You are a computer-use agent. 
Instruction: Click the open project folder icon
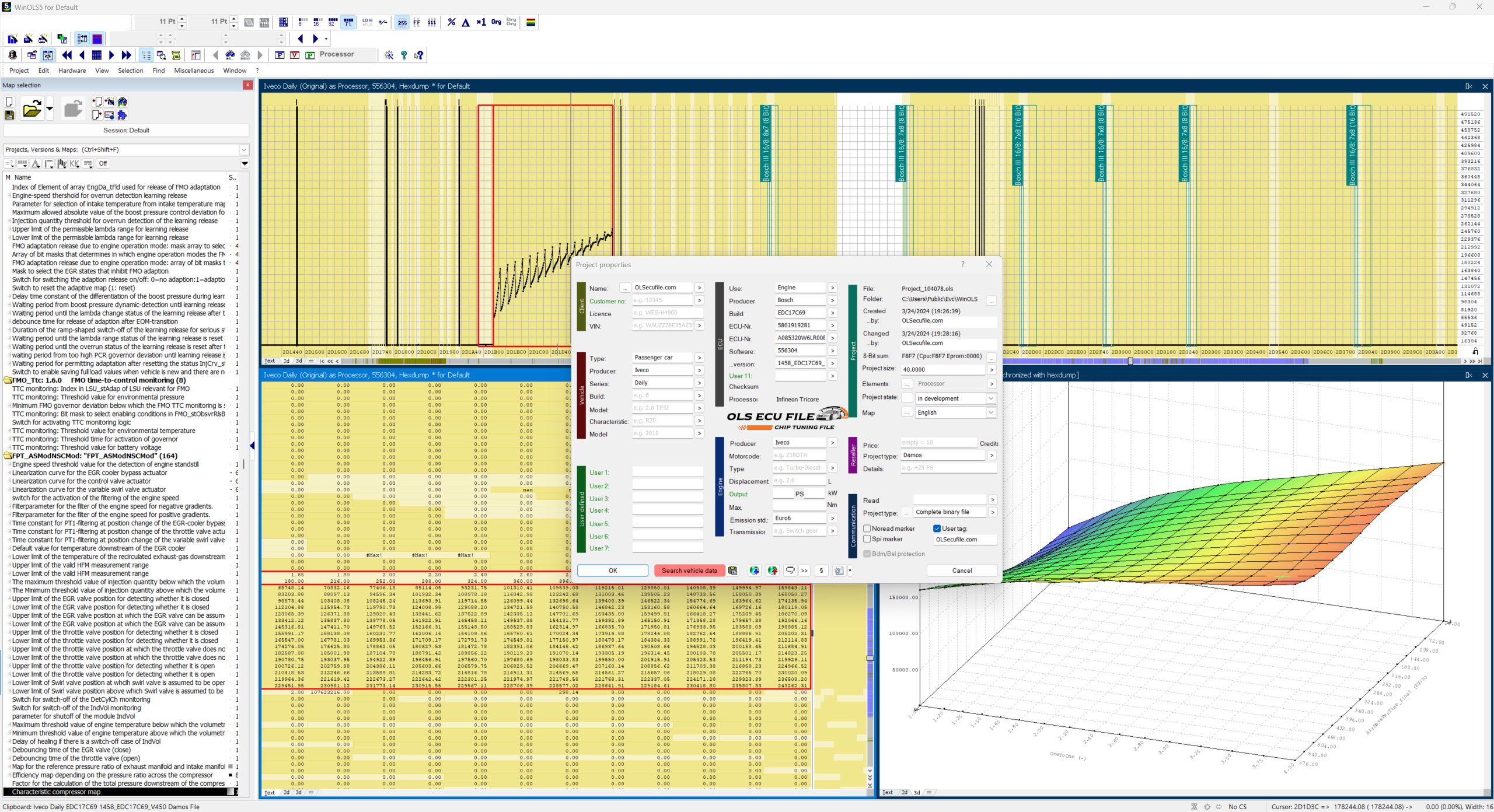[x=32, y=108]
